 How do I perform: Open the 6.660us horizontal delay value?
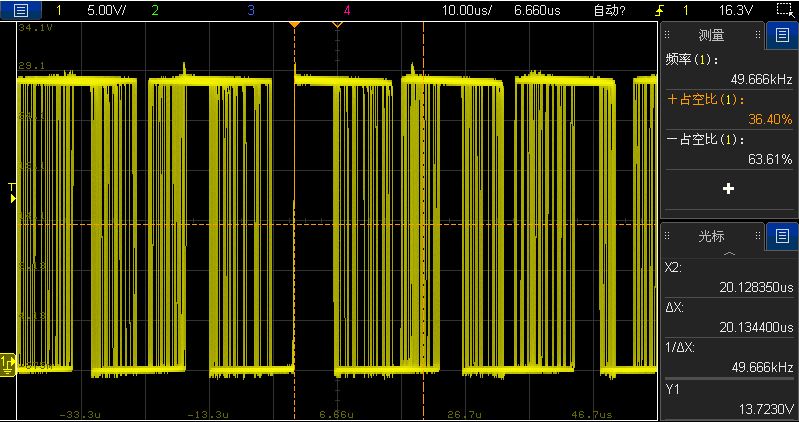coord(537,10)
